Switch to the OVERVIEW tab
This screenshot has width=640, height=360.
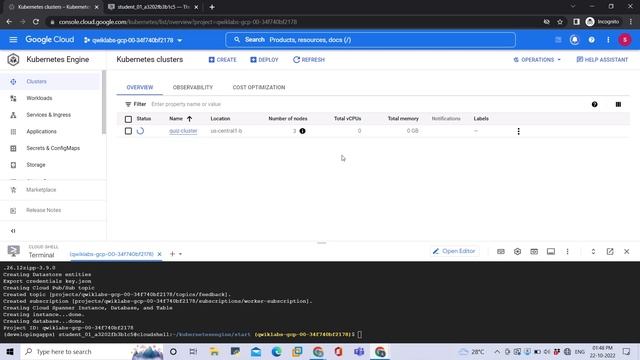(140, 87)
